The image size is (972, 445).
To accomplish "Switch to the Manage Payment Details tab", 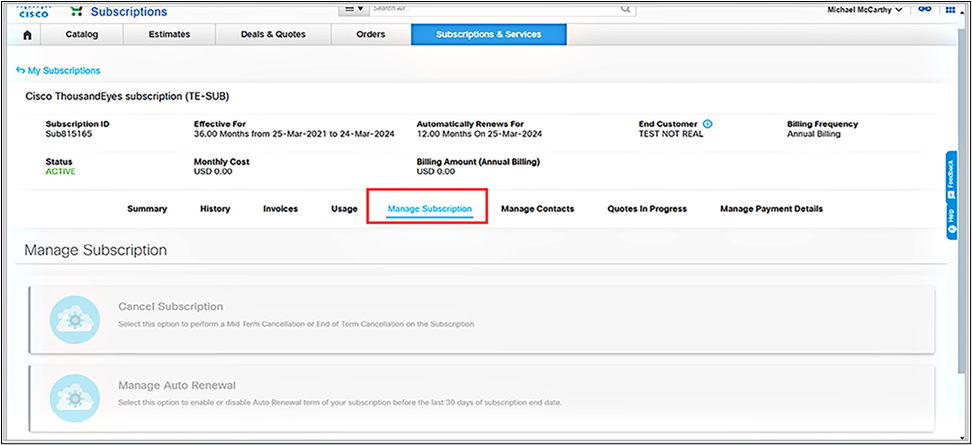I will click(x=772, y=209).
